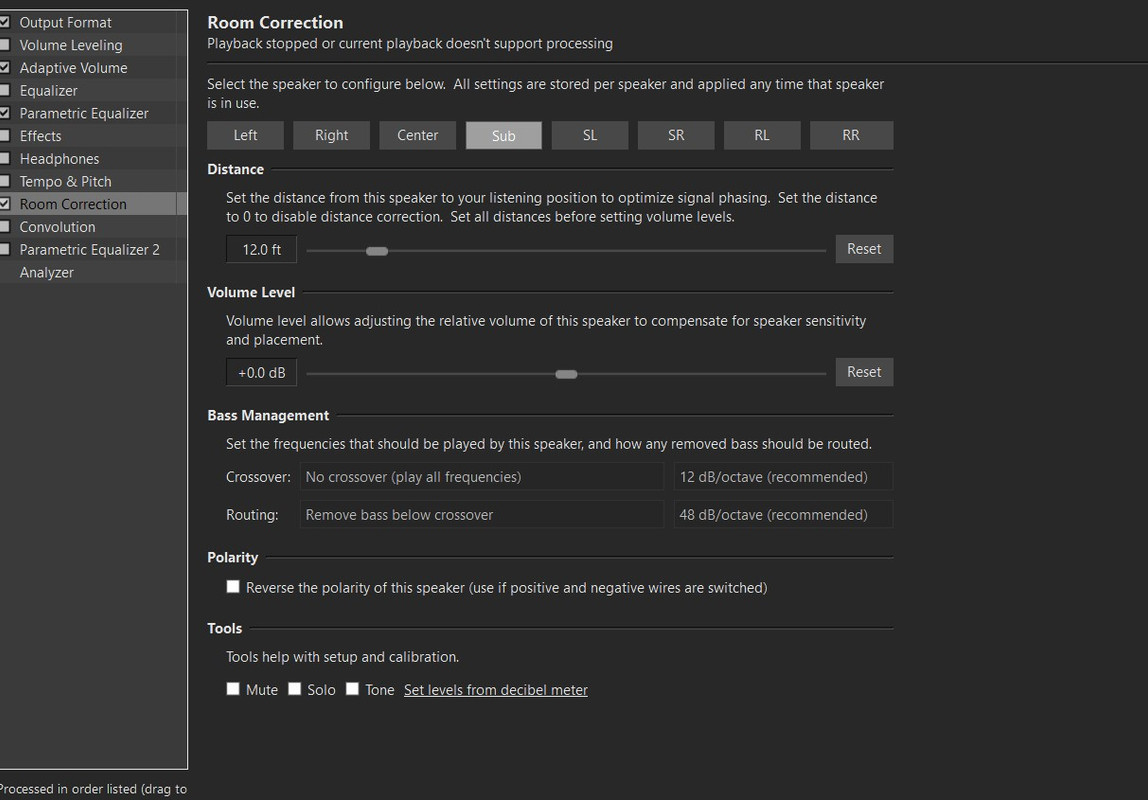Enable the Convolution checkbox

[x=4, y=226]
